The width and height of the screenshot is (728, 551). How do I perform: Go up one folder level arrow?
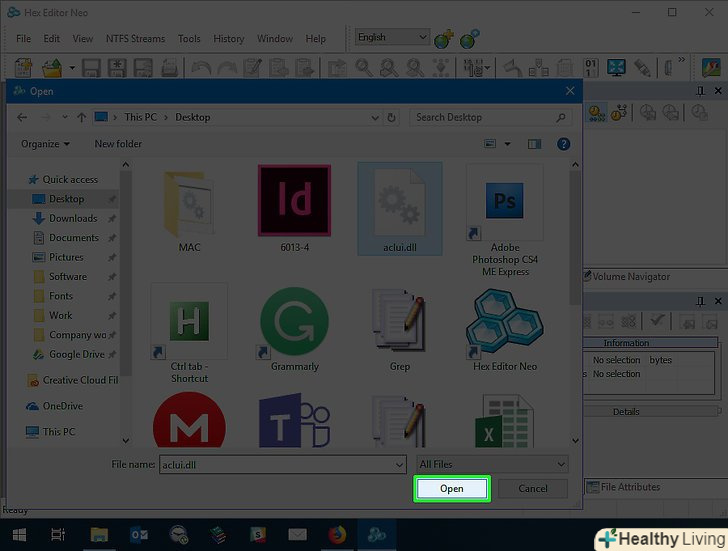[x=82, y=117]
